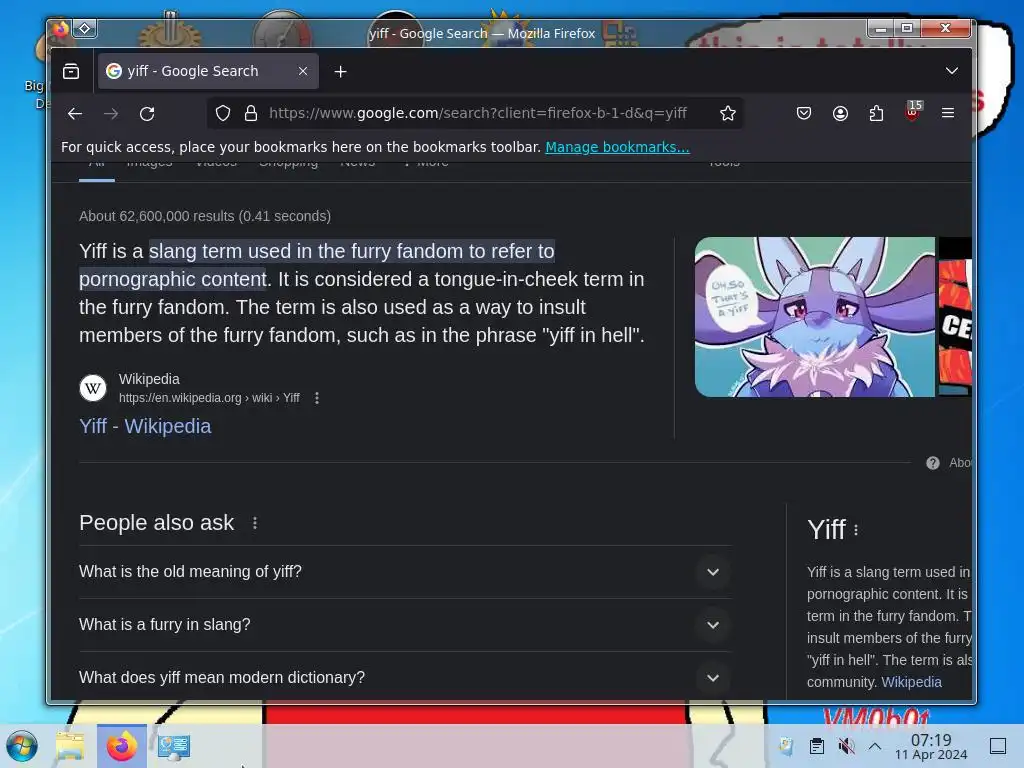
Task: Click the Wikipedia link in knowledge panel
Action: tap(911, 682)
